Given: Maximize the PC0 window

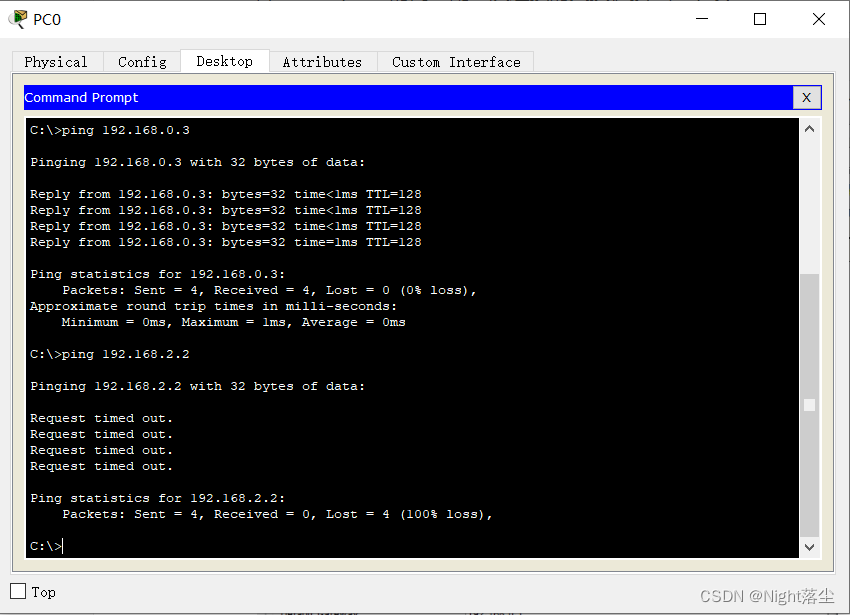Looking at the screenshot, I should point(760,19).
